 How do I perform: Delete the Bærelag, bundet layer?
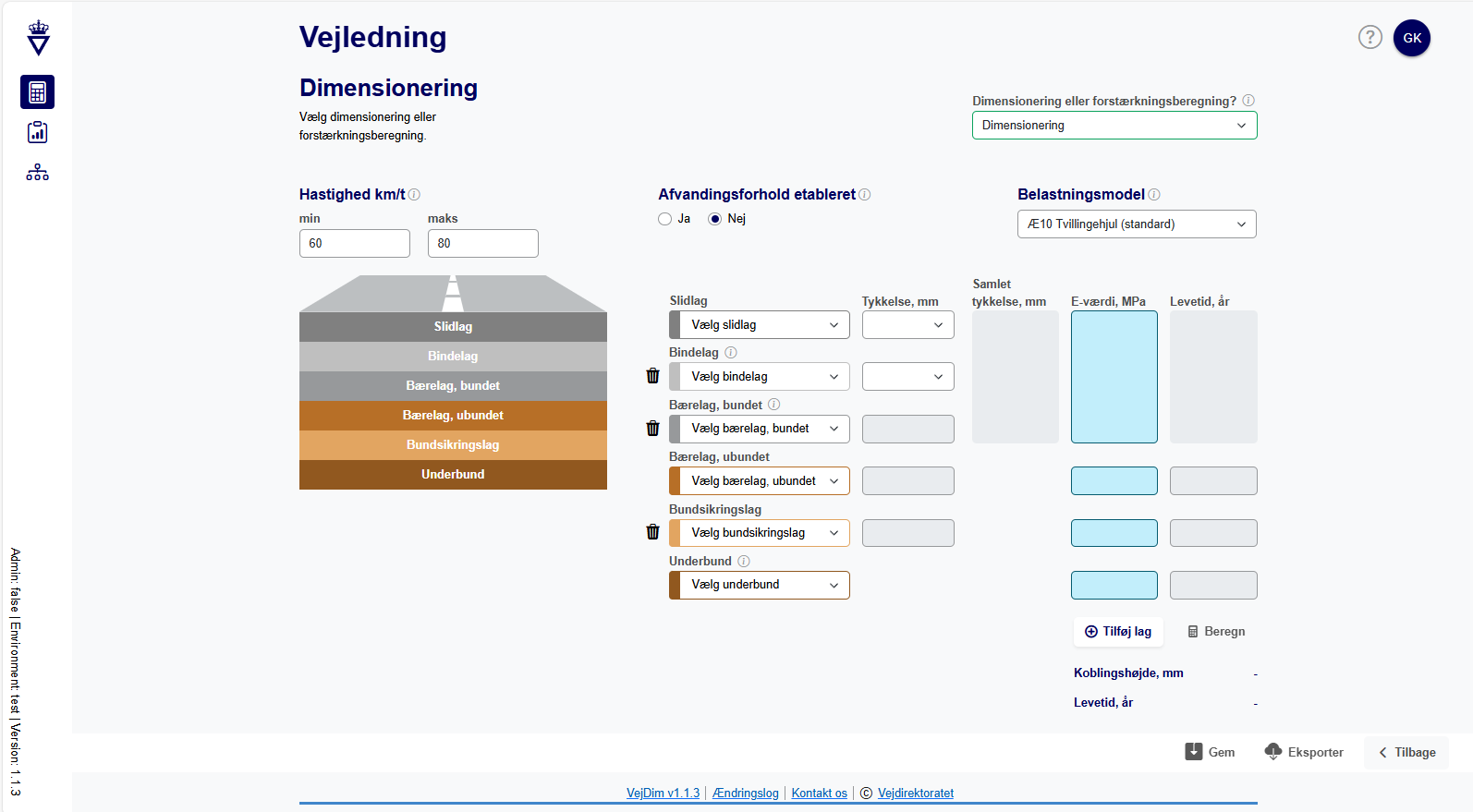point(652,429)
